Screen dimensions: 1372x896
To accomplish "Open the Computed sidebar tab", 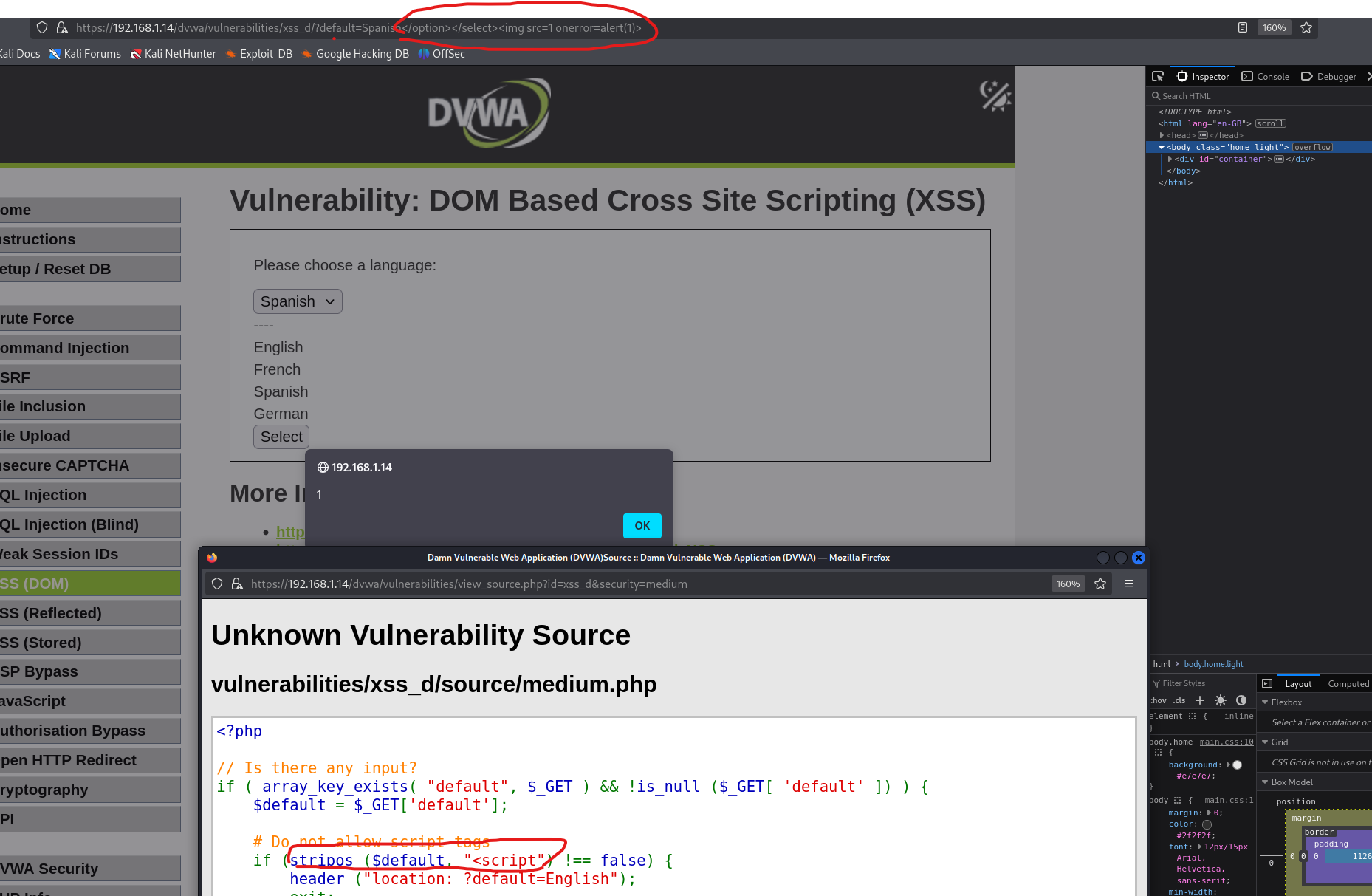I will pos(1348,684).
